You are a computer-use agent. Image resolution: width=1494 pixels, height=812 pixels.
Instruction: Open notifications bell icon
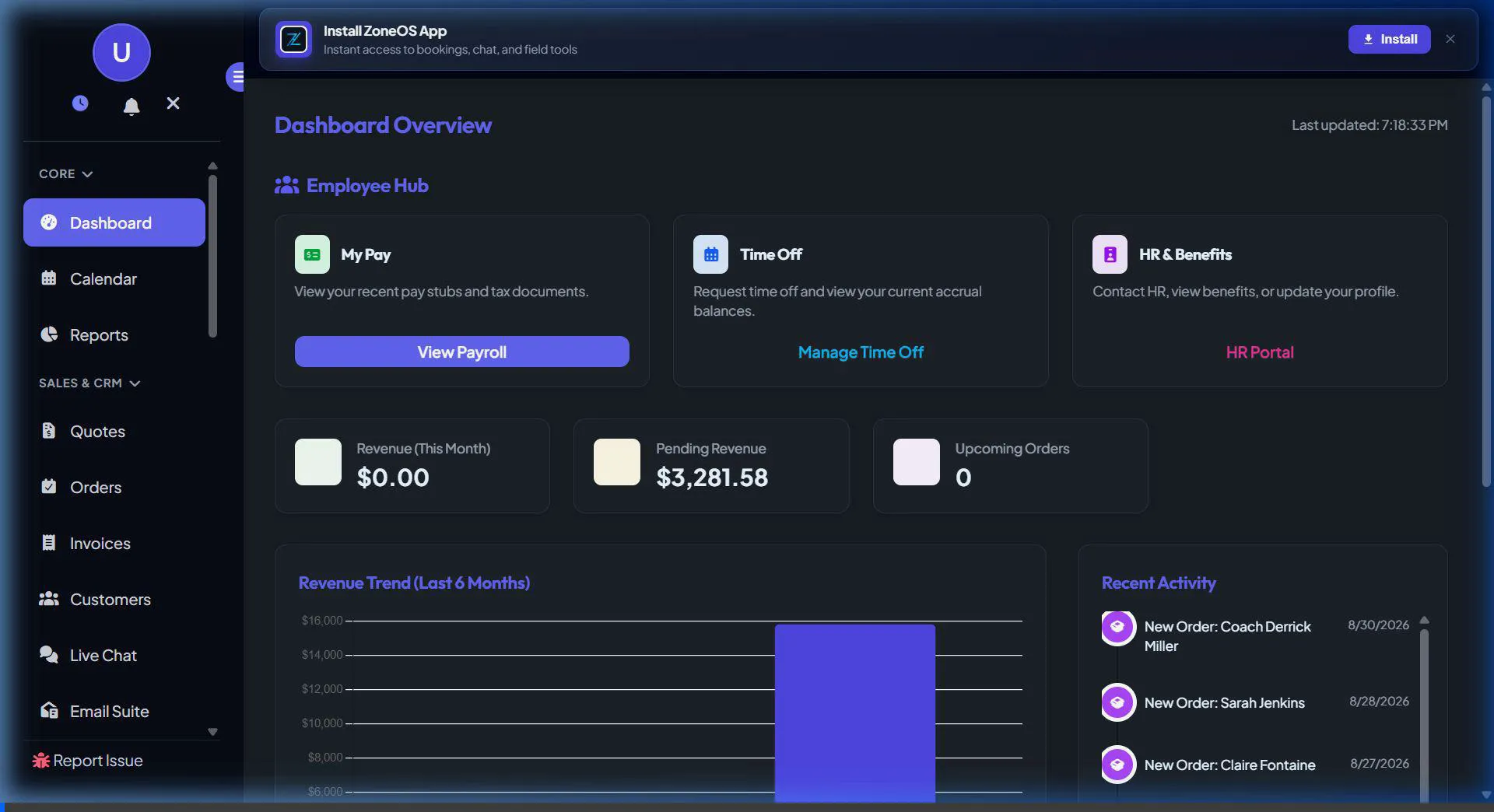tap(132, 105)
